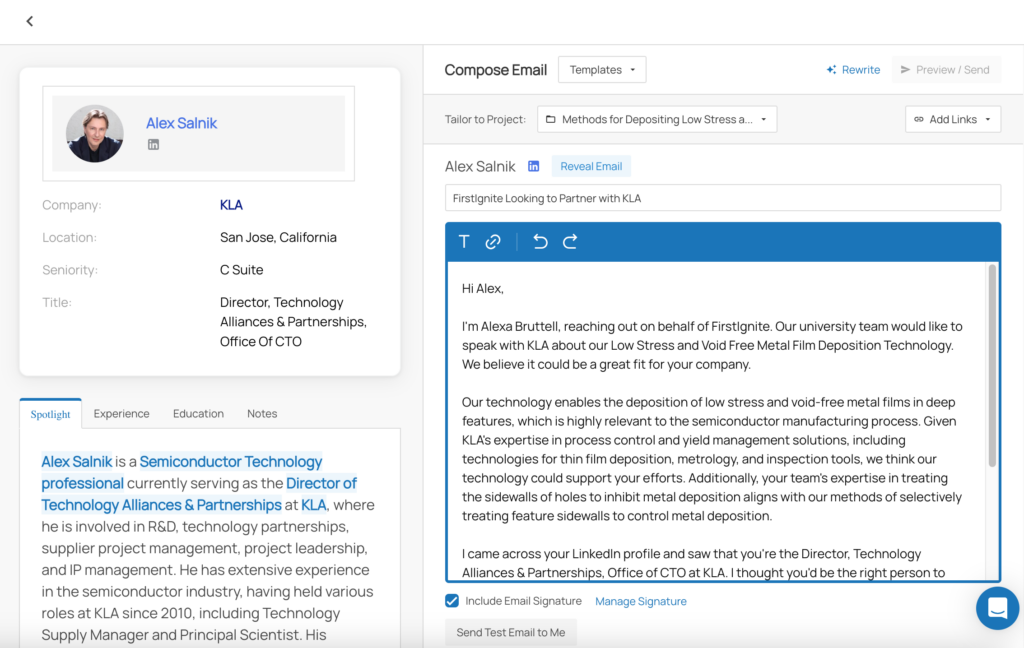Click the back arrow icon
The image size is (1024, 648).
click(x=29, y=21)
